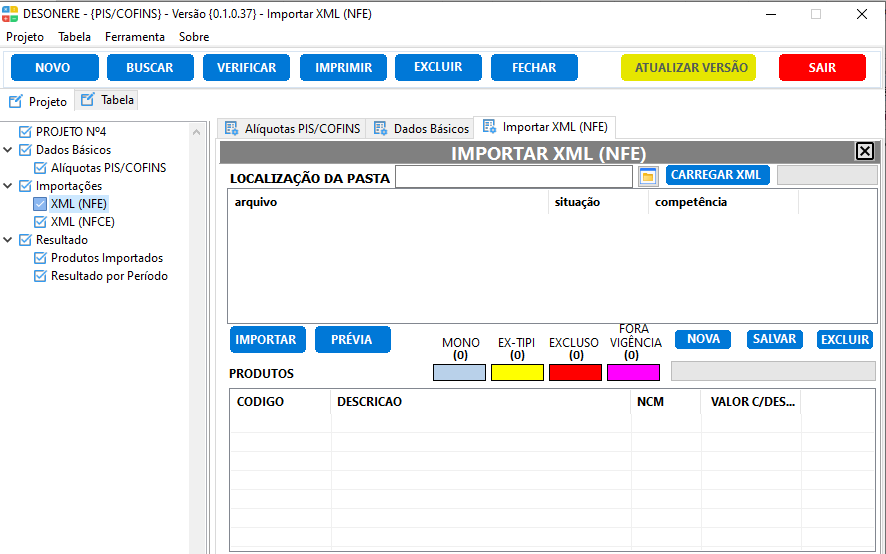Collapse the Dados Básicos tree node
The width and height of the screenshot is (886, 554).
(x=9, y=150)
